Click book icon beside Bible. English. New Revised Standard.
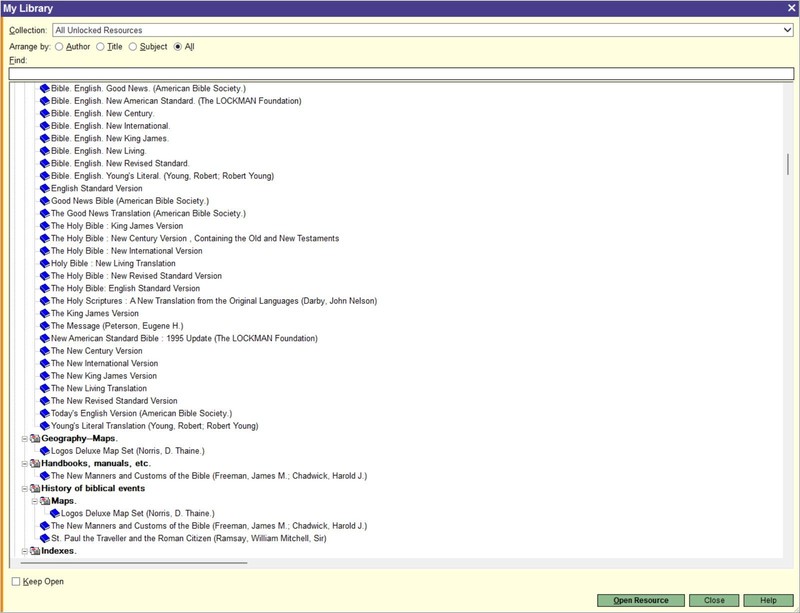This screenshot has width=800, height=613. tap(45, 163)
